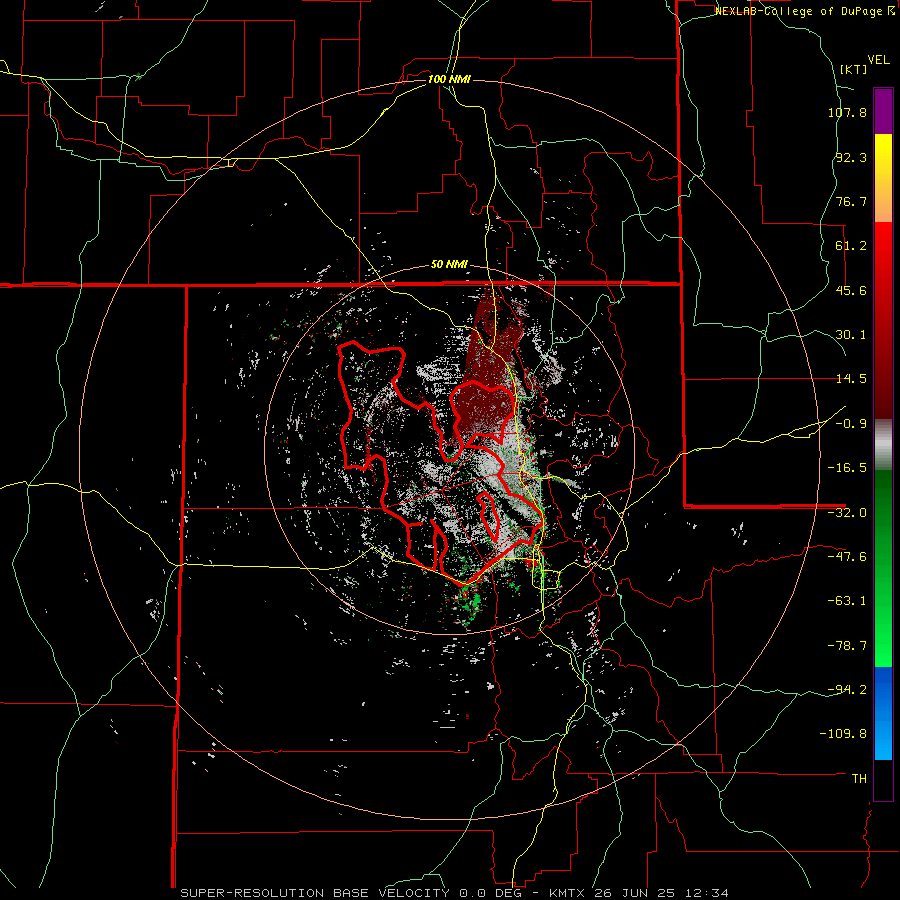
Task: Click the 61.2 velocity scale value
Action: point(851,246)
